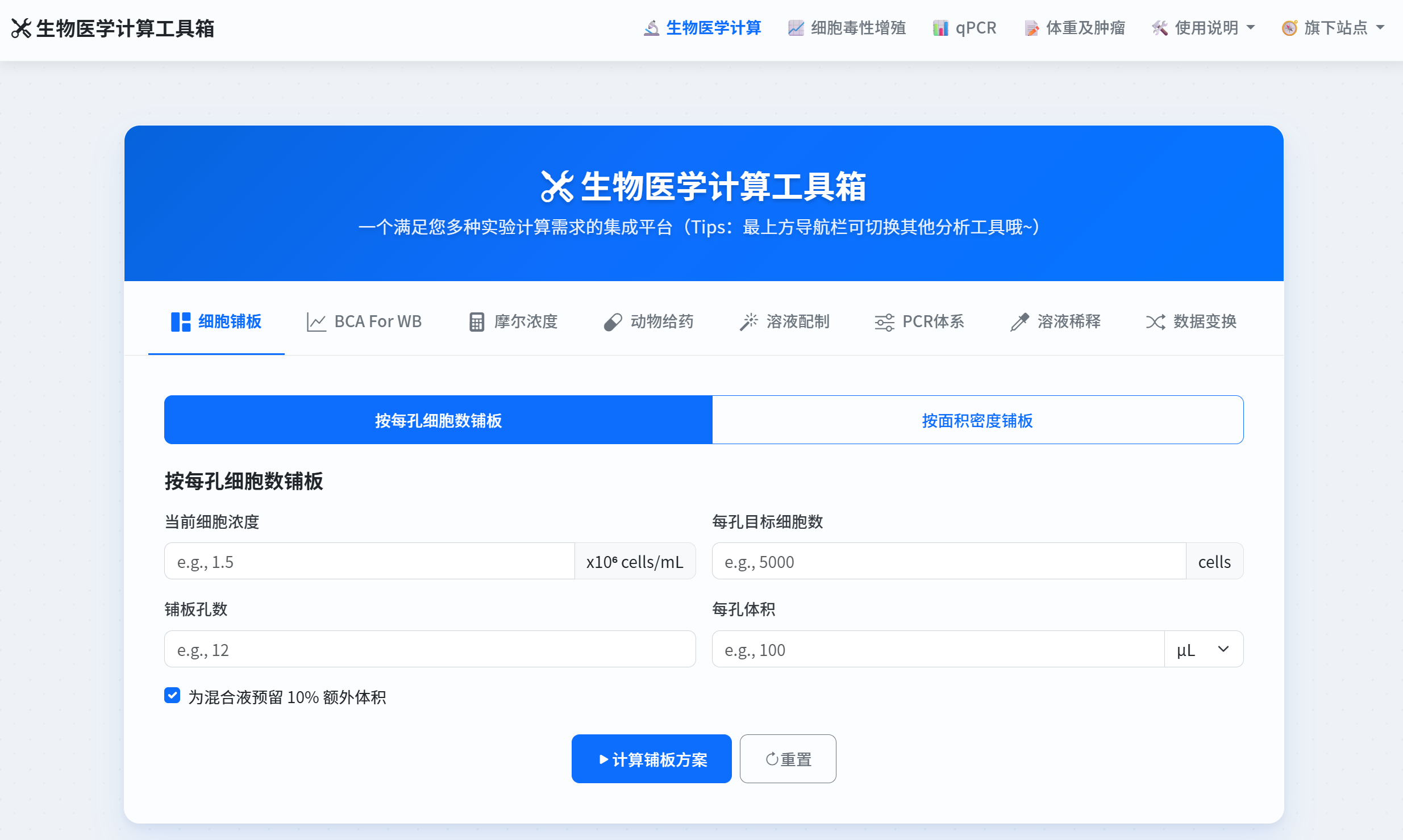Uncheck 为混合液预留 10% 额外体积 checkbox
The width and height of the screenshot is (1403, 840).
pos(172,696)
